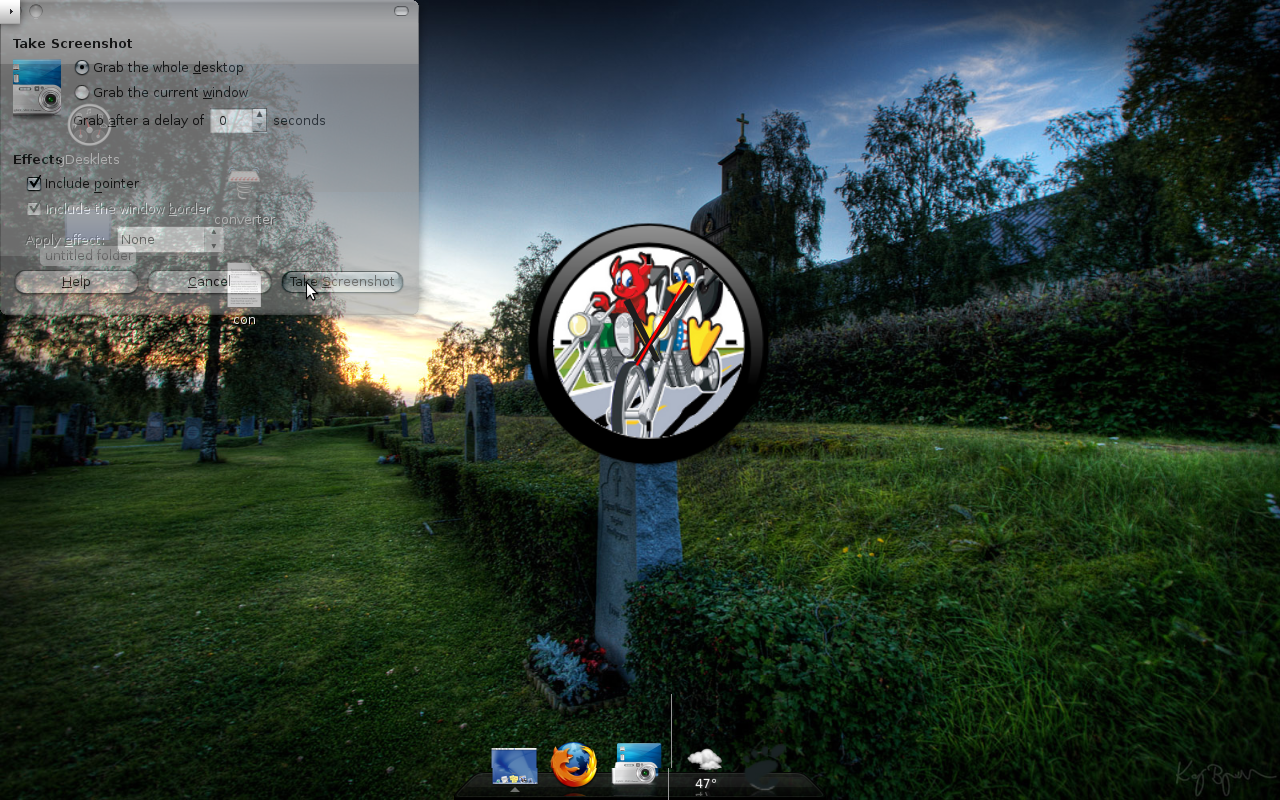Select Grab the current window option
This screenshot has width=1280, height=800.
tap(82, 92)
